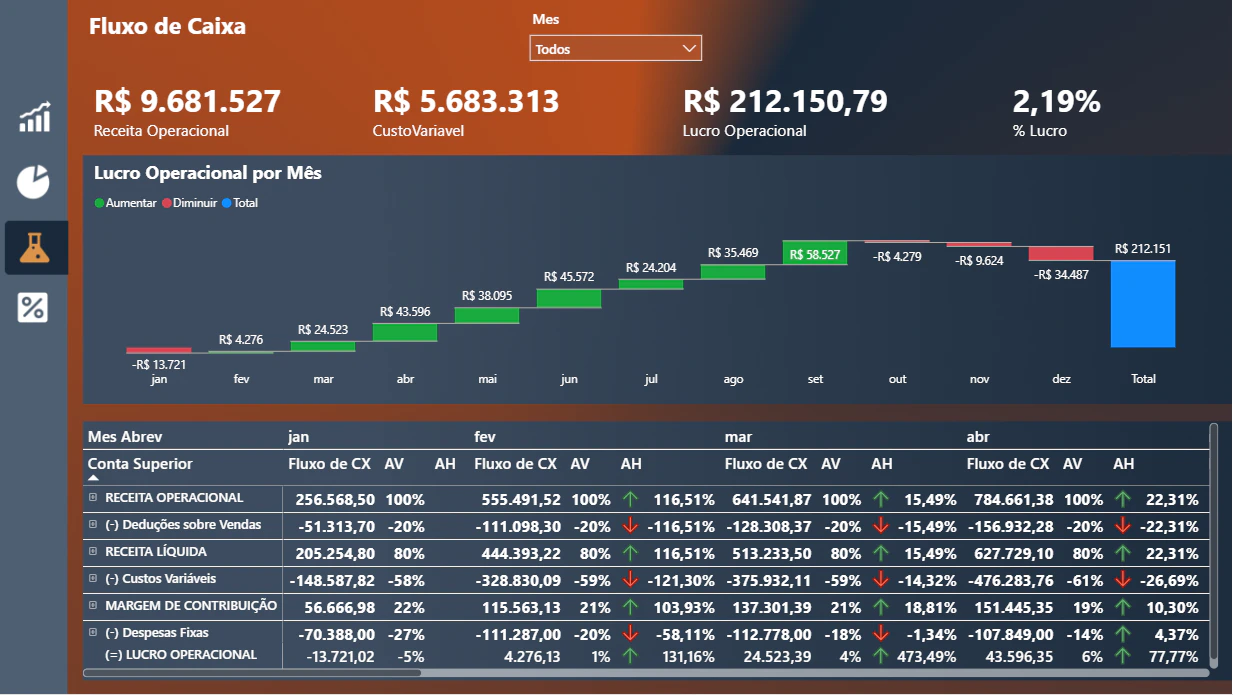Select the green abr bar labeled R$ 43.596
Image resolution: width=1233 pixels, height=695 pixels.
pyautogui.click(x=405, y=332)
